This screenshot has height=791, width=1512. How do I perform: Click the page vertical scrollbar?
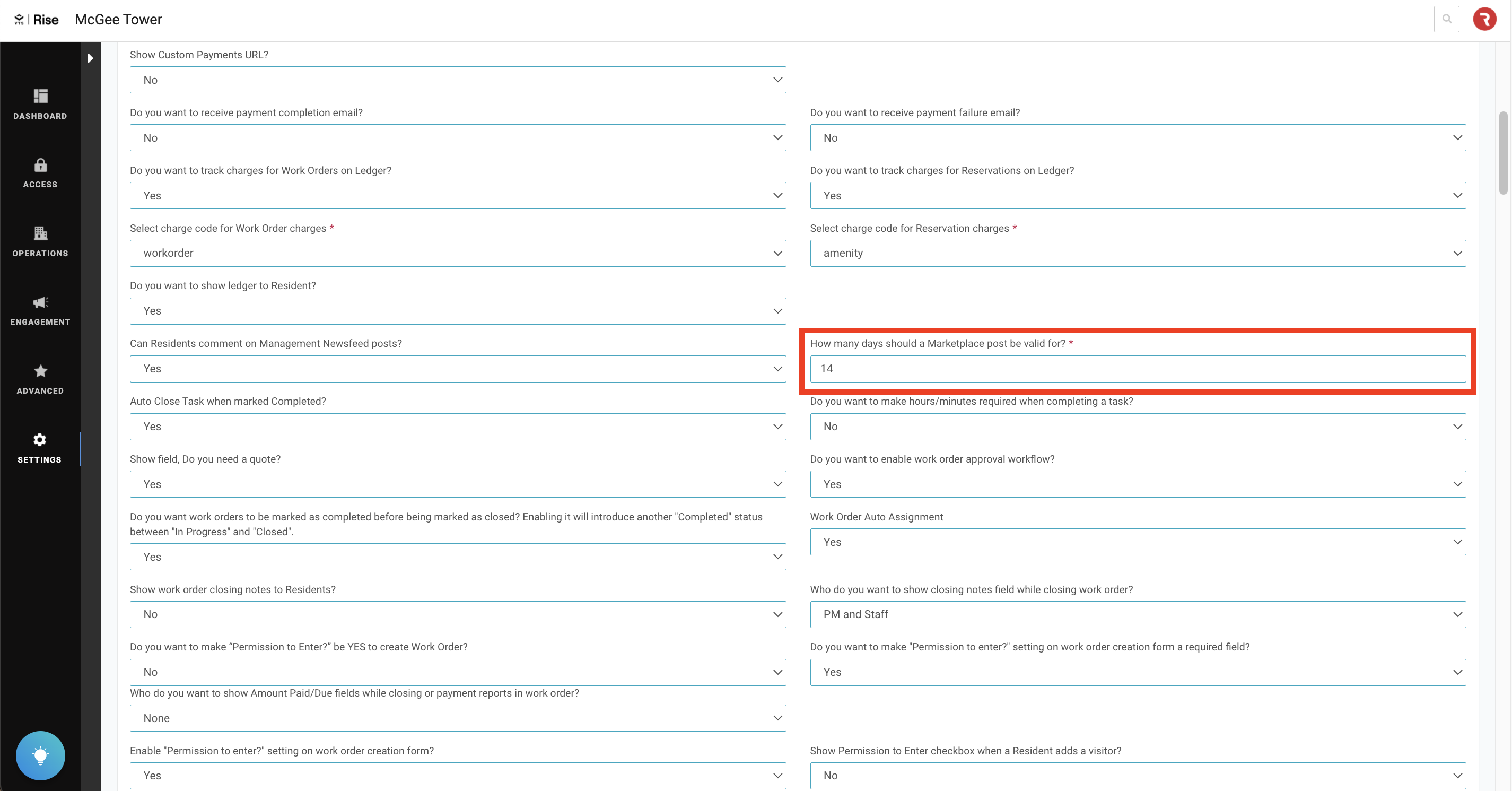(1502, 153)
